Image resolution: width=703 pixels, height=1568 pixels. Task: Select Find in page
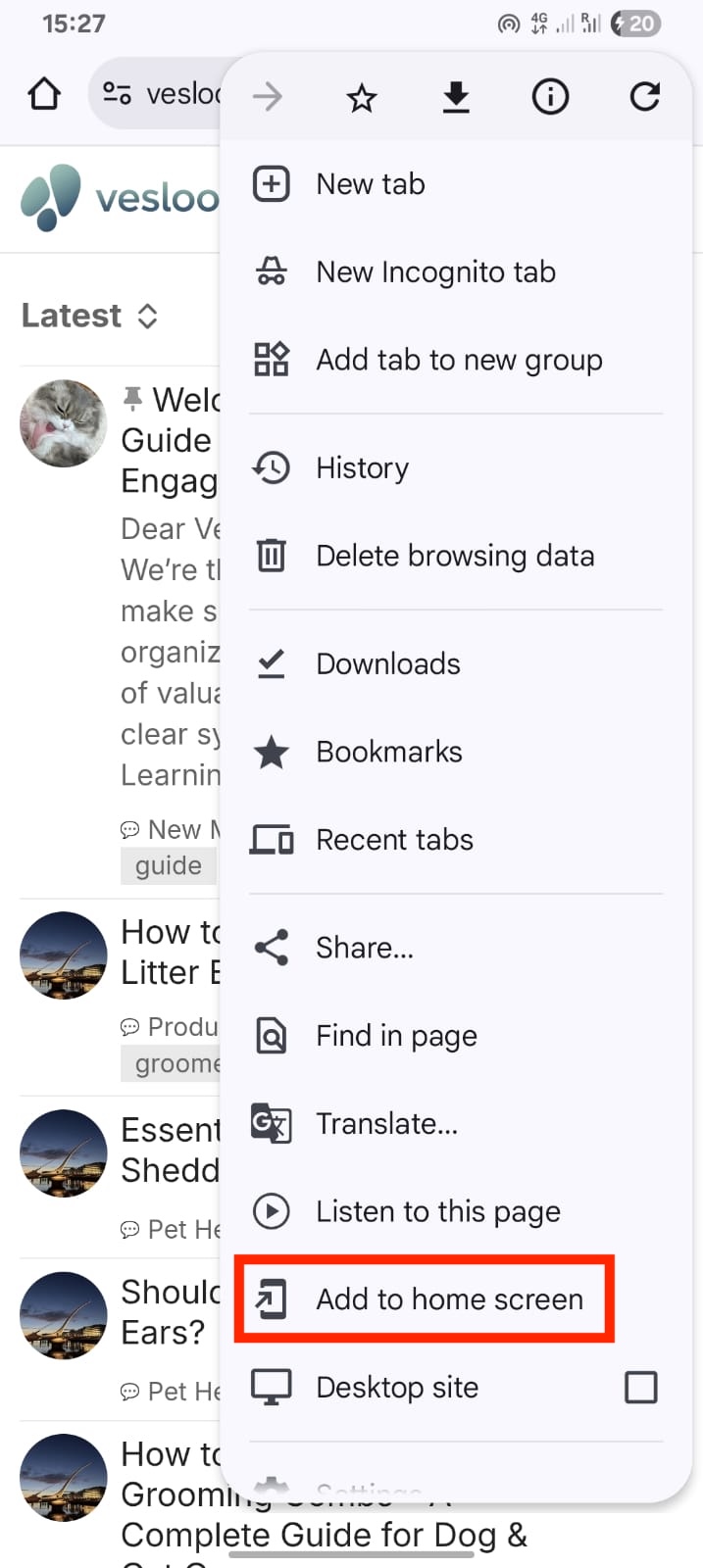[x=396, y=1036]
